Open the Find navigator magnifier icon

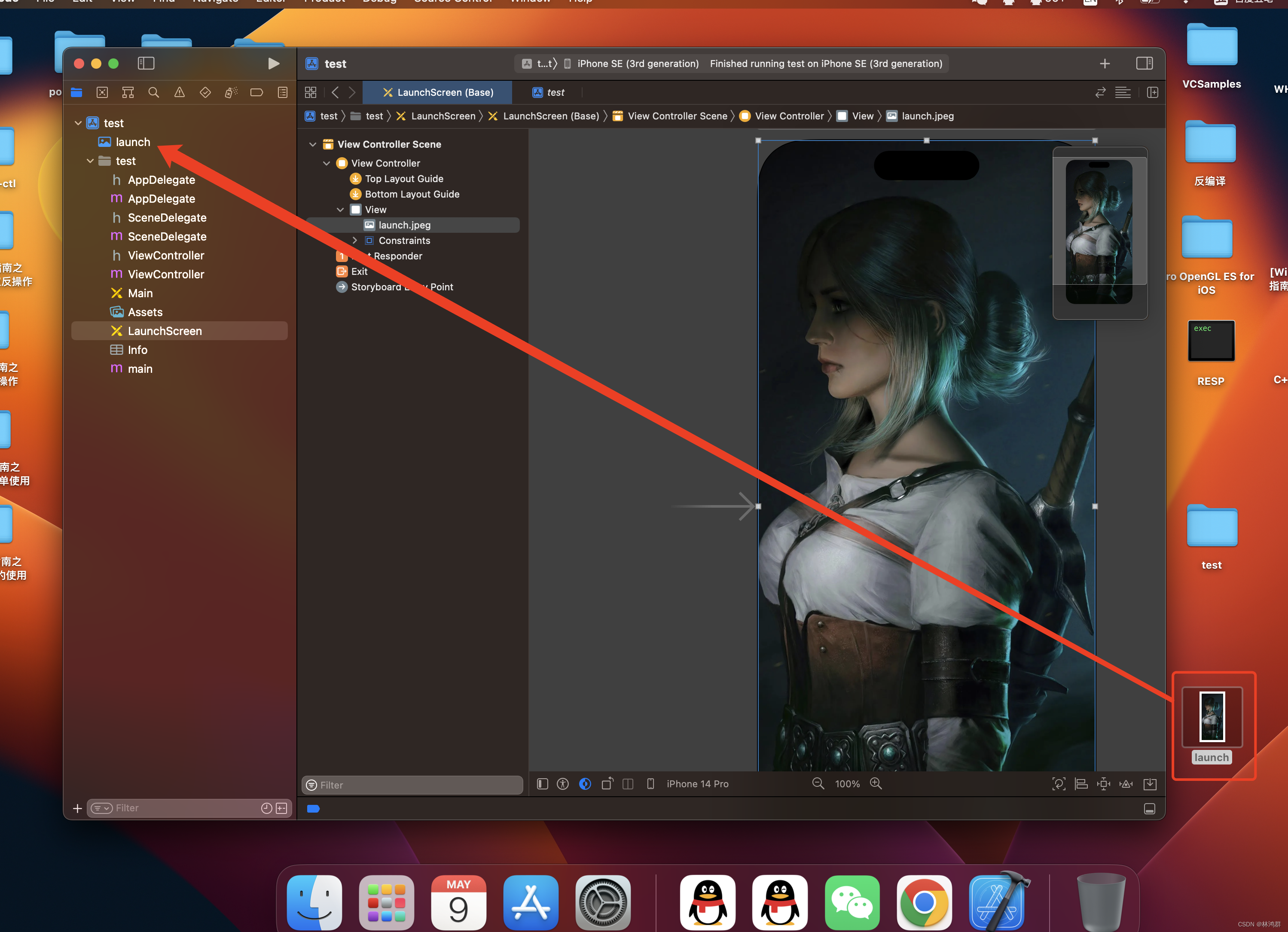[153, 92]
